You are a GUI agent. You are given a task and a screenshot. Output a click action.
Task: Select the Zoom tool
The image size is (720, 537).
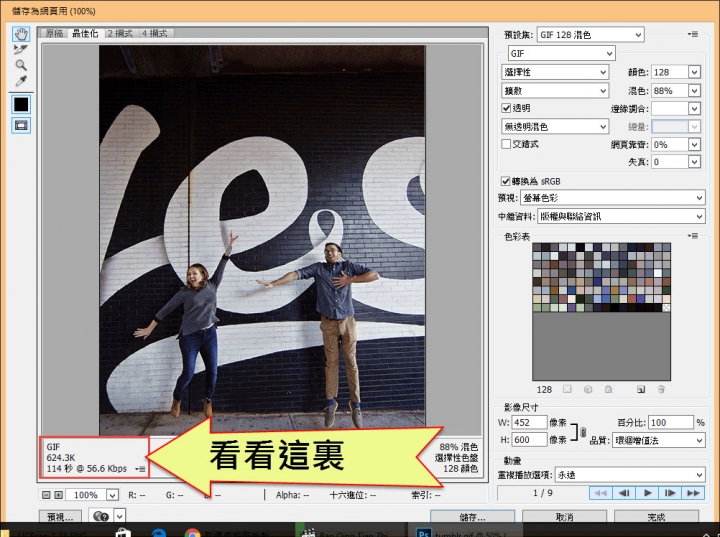(x=21, y=65)
